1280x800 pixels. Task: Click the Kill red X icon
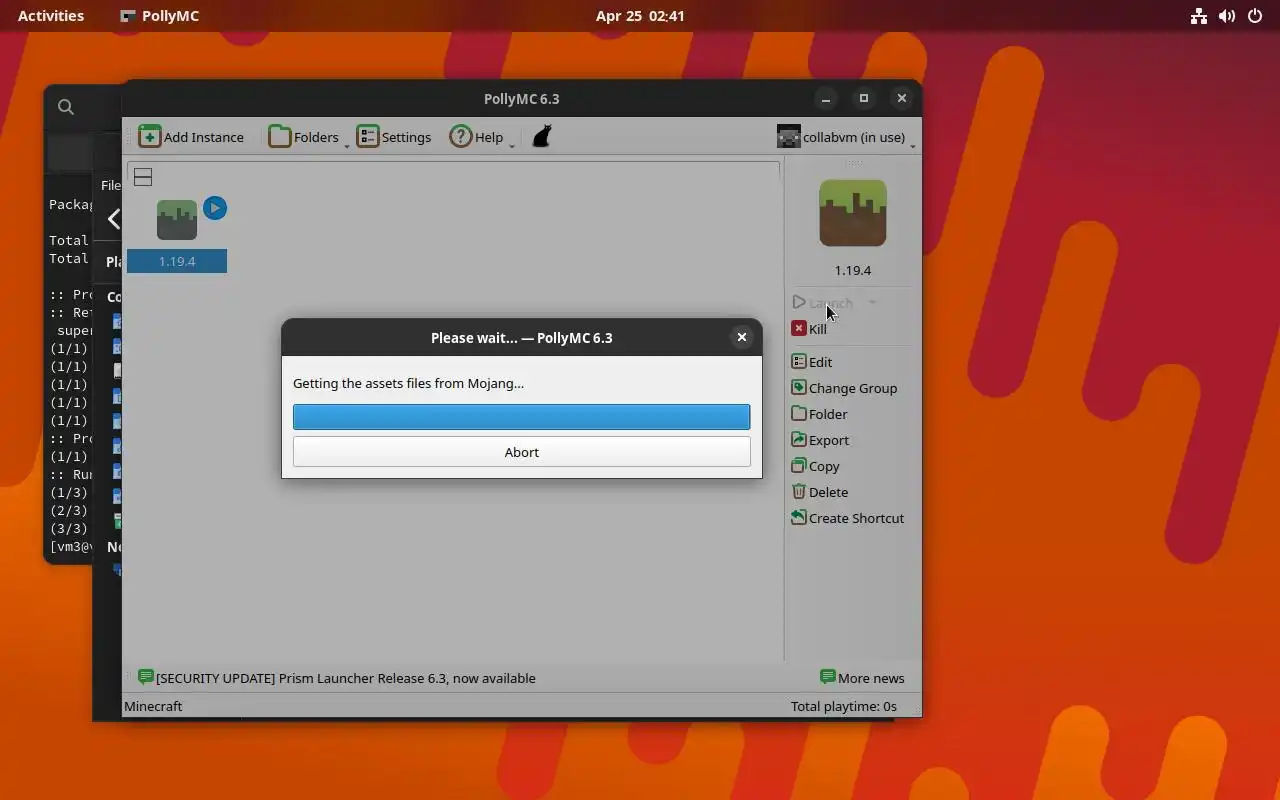798,328
